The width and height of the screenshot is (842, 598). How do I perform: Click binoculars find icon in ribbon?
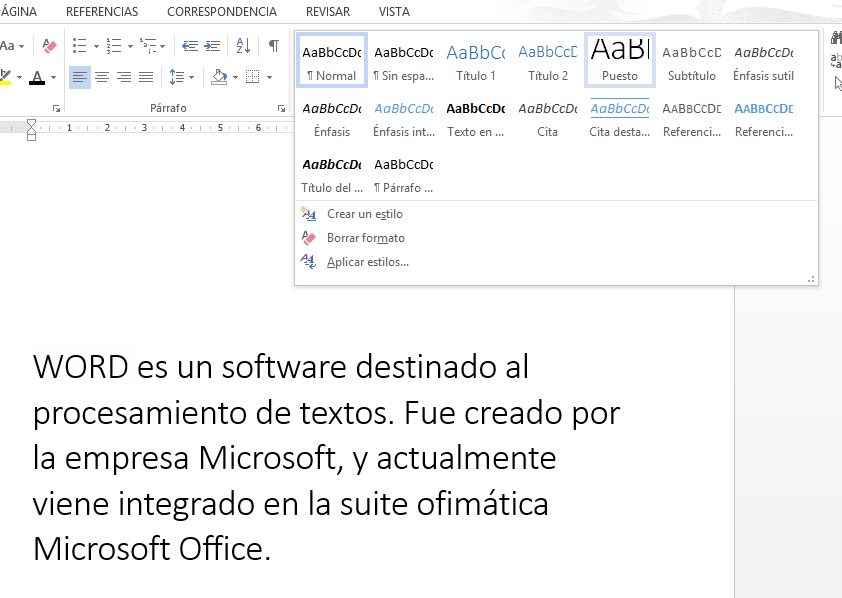(x=836, y=38)
